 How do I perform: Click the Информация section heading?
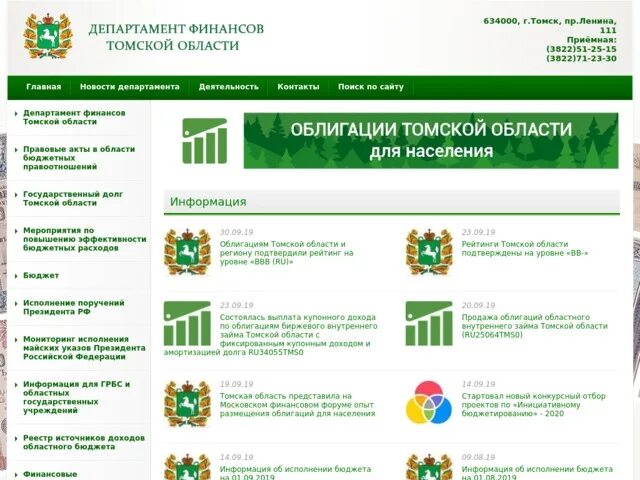[208, 202]
